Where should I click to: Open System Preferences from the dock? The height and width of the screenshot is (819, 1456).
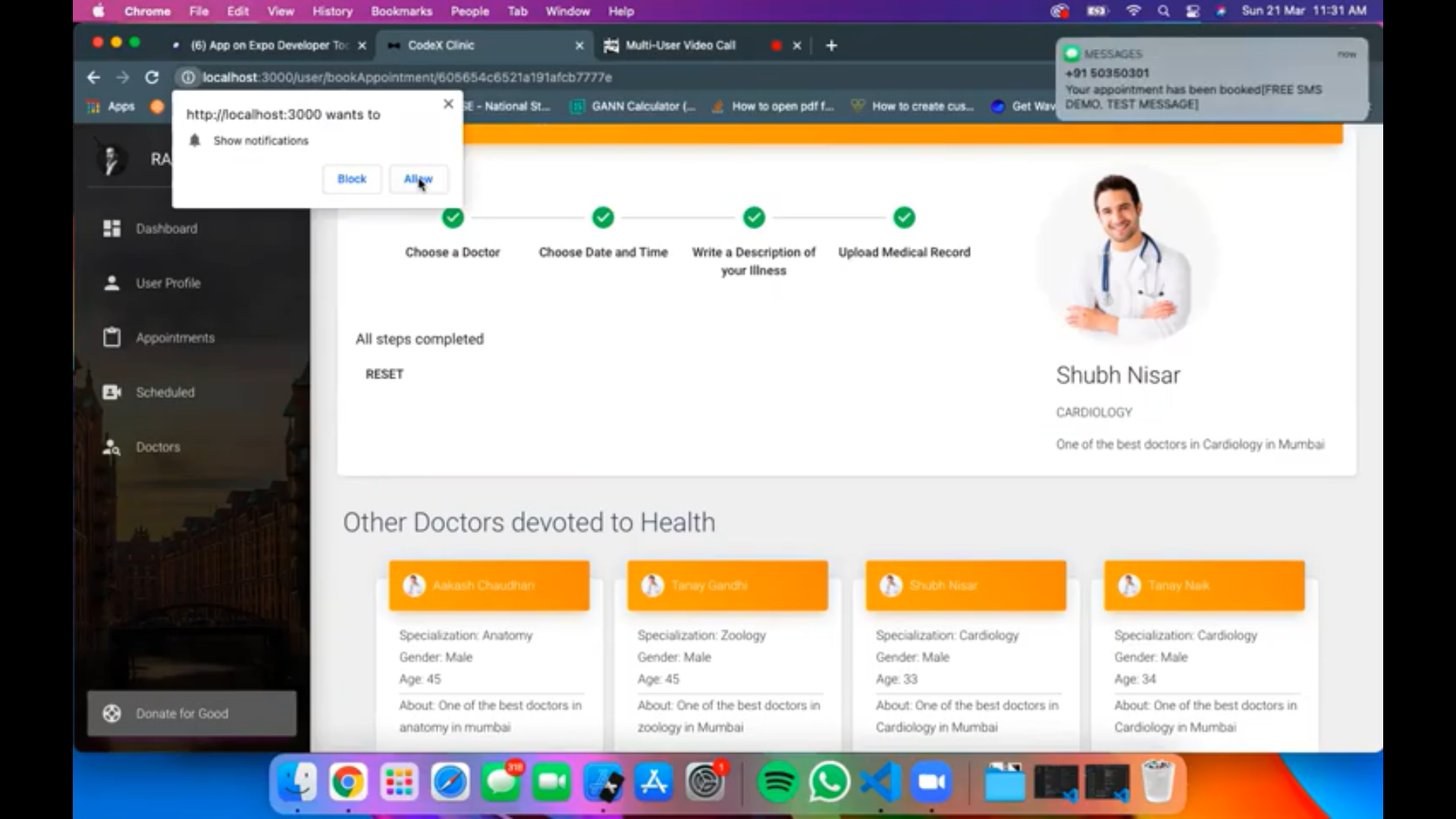point(705,782)
